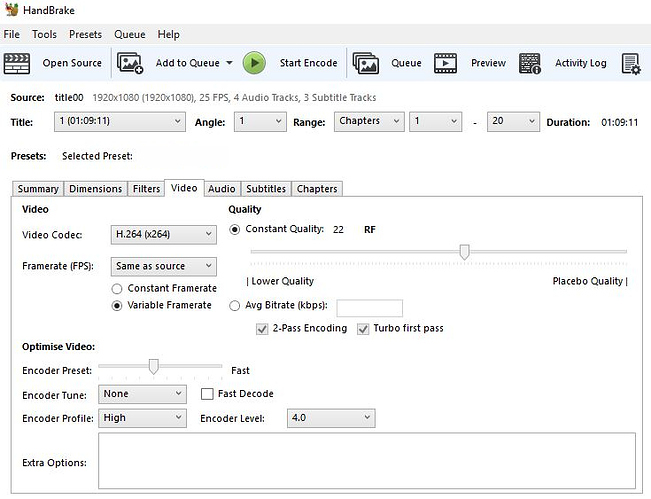This screenshot has width=651, height=499.
Task: Expand the Encoder Level dropdown
Action: pos(331,418)
